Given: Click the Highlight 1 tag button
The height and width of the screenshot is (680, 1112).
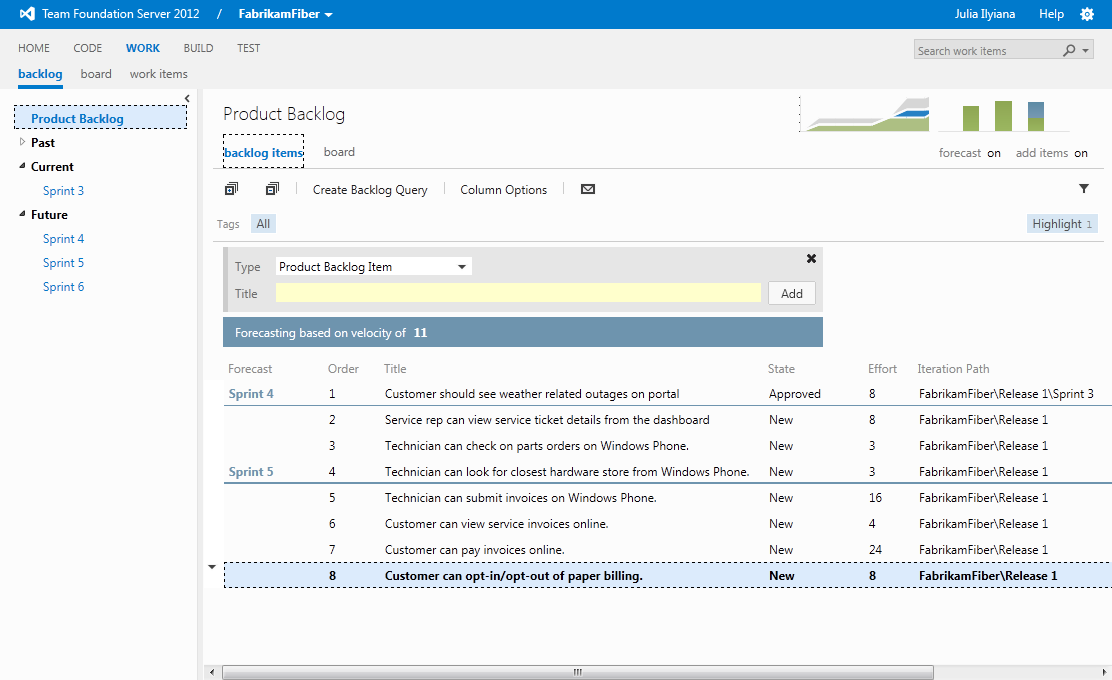Looking at the screenshot, I should (1062, 223).
